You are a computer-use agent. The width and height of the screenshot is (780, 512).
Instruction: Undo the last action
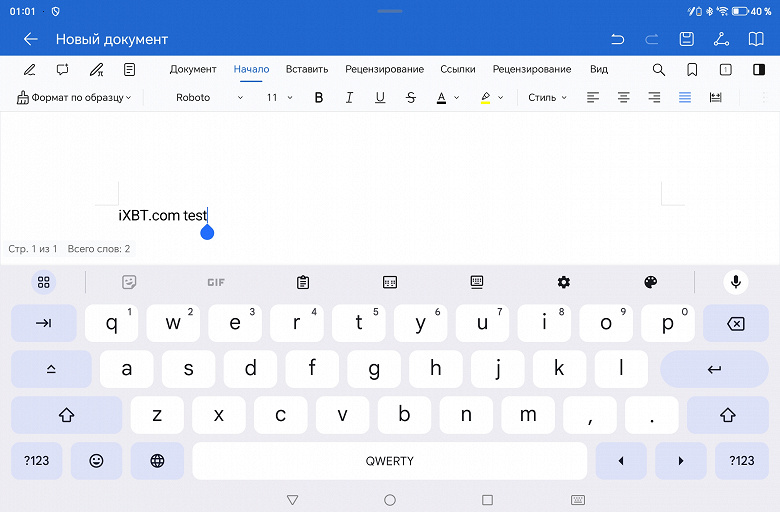coord(617,39)
